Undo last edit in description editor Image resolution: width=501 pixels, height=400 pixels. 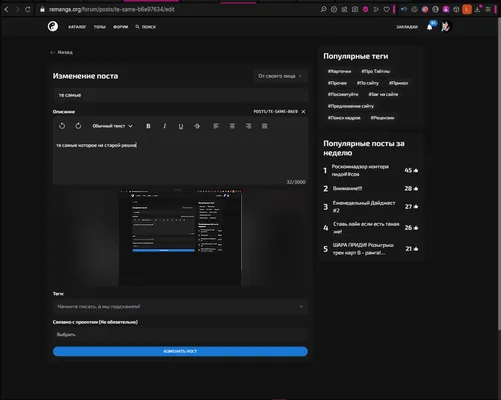coord(62,126)
